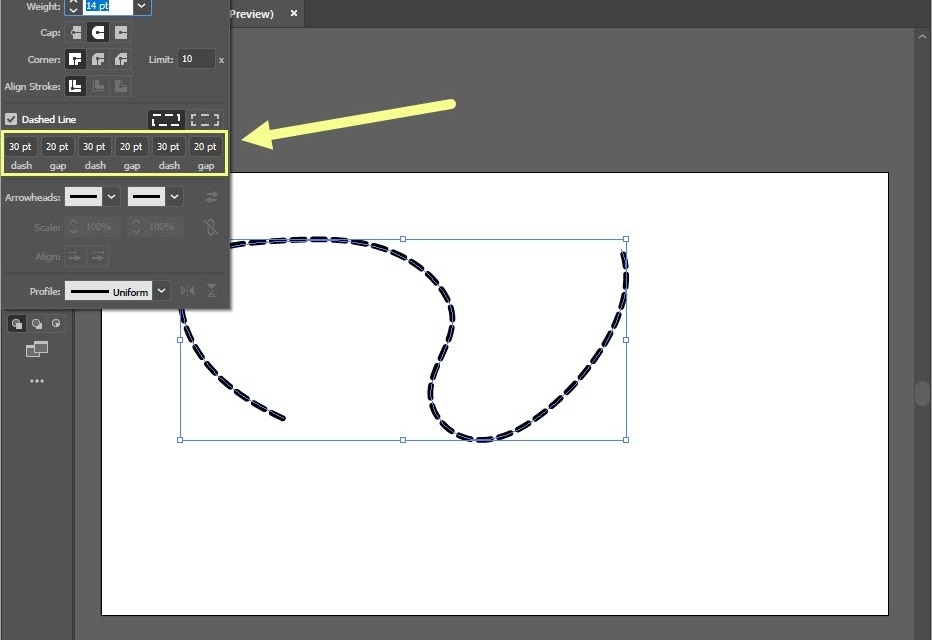Choose the Projecting Cap icon
Image resolution: width=932 pixels, height=640 pixels.
tap(121, 33)
